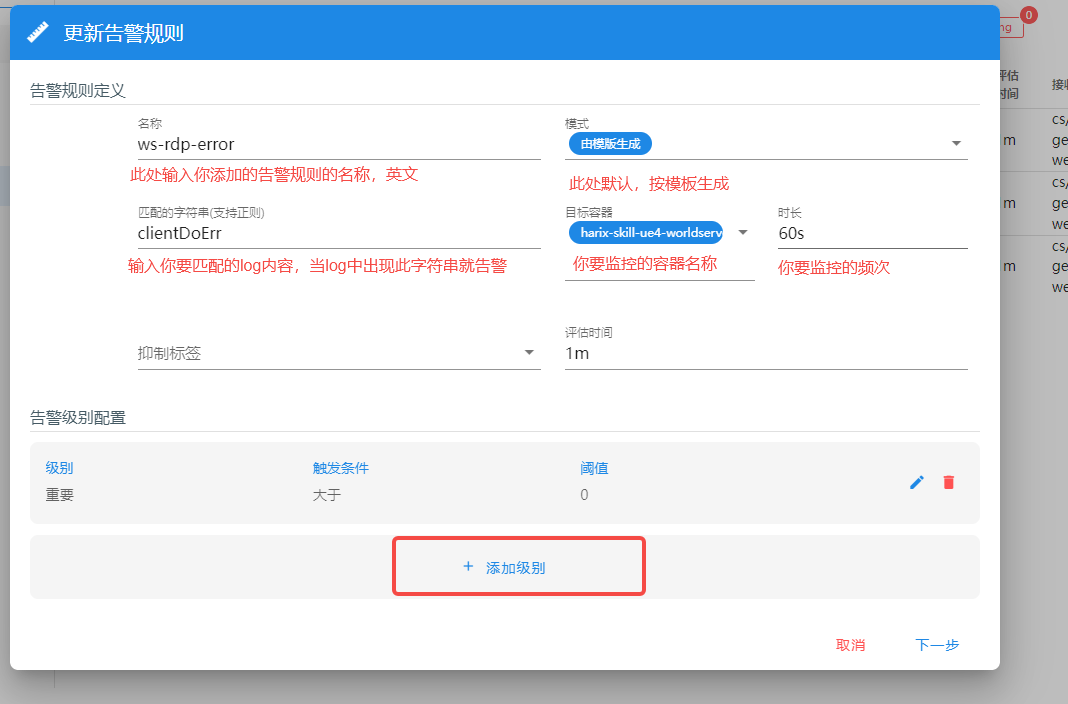Focus the 评估时间 field showing 1m
Viewport: 1068px width, 704px height.
[x=766, y=353]
